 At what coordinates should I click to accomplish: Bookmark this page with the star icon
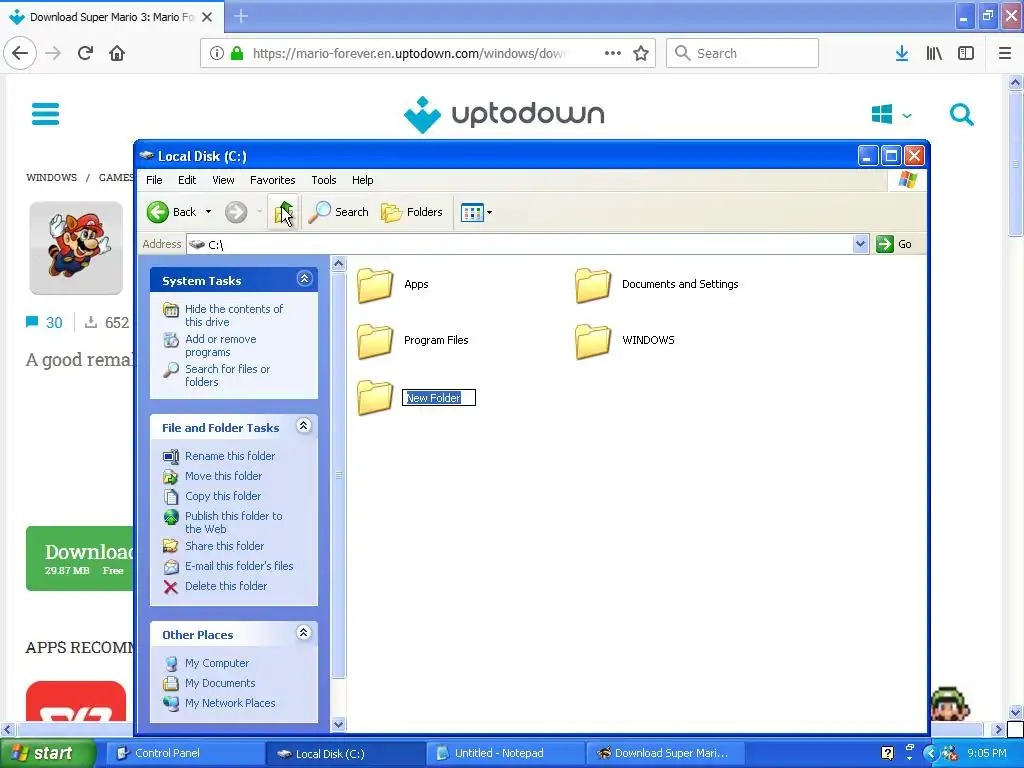pyautogui.click(x=641, y=53)
